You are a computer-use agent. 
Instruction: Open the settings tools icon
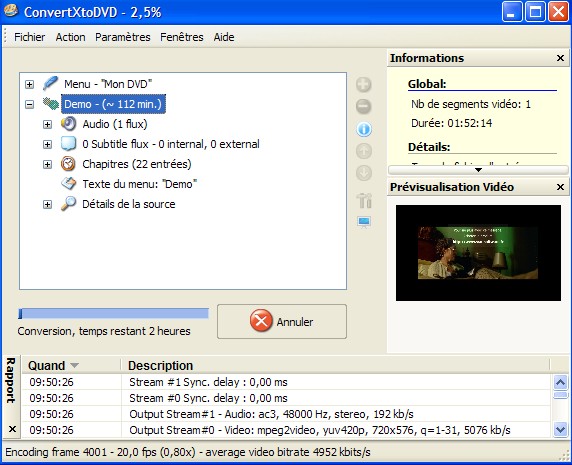tap(364, 200)
